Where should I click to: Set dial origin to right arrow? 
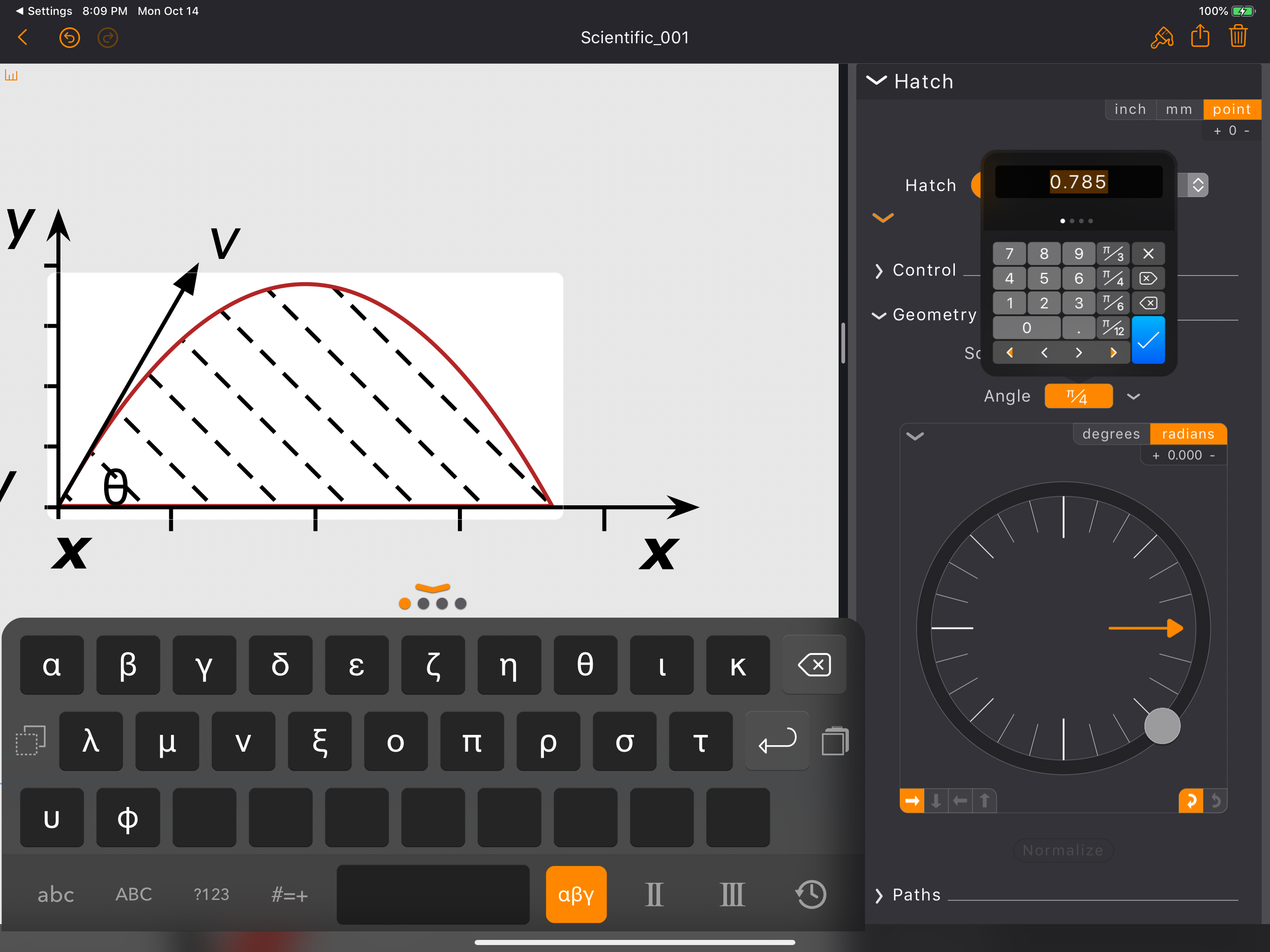click(x=913, y=800)
